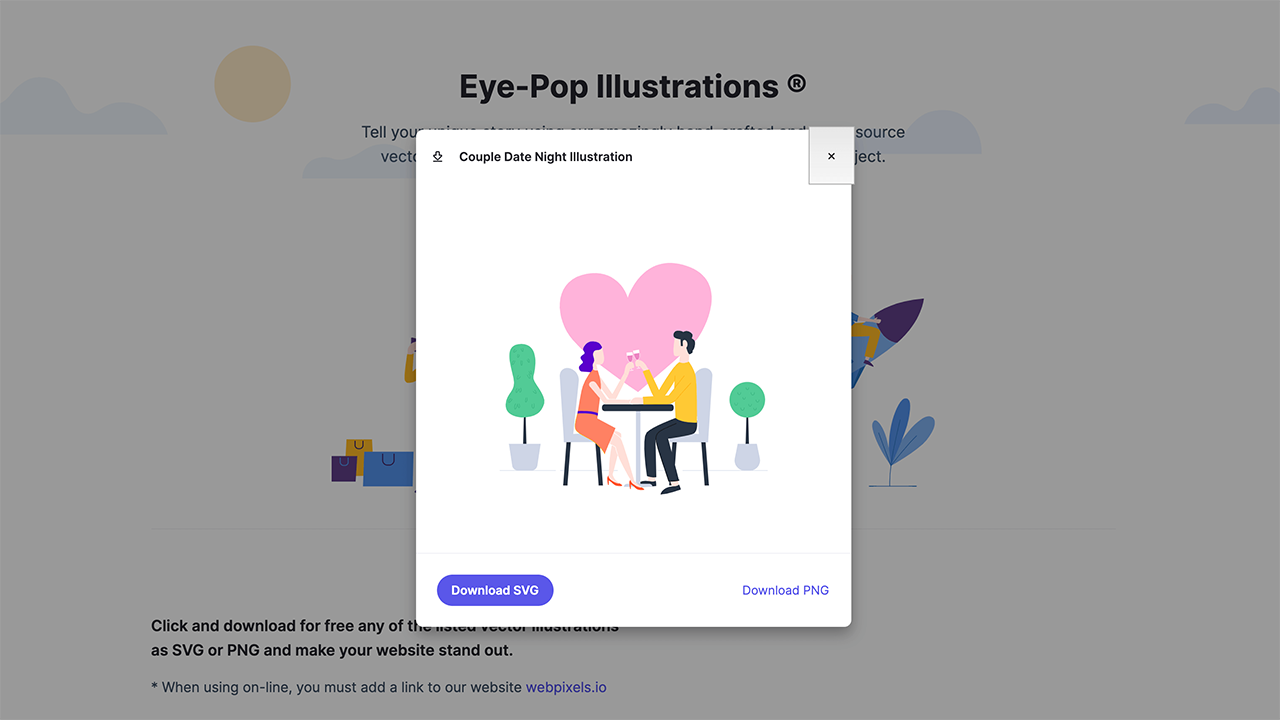Select the shopping bags illustration behind modal

point(372,463)
